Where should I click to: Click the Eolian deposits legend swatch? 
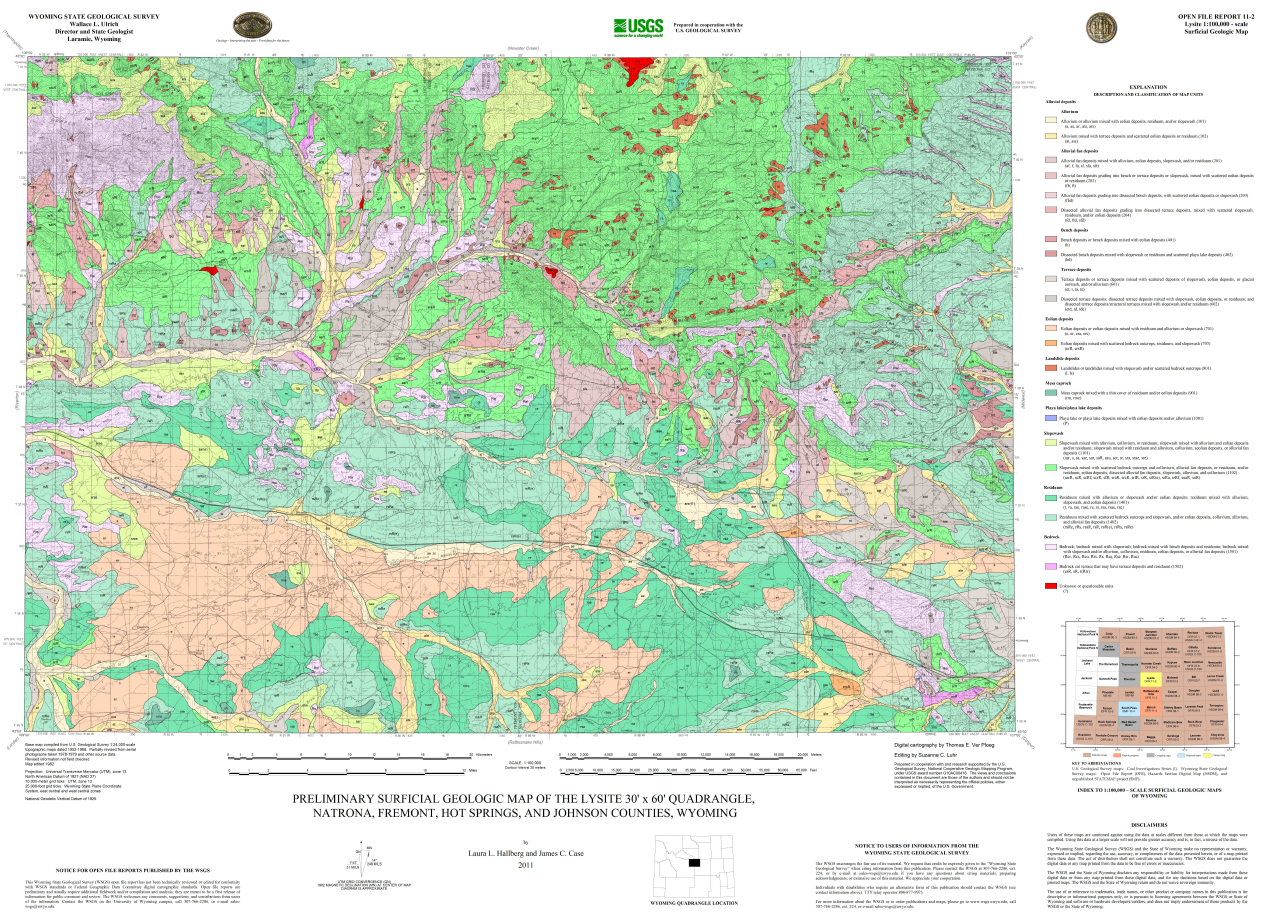(1051, 327)
